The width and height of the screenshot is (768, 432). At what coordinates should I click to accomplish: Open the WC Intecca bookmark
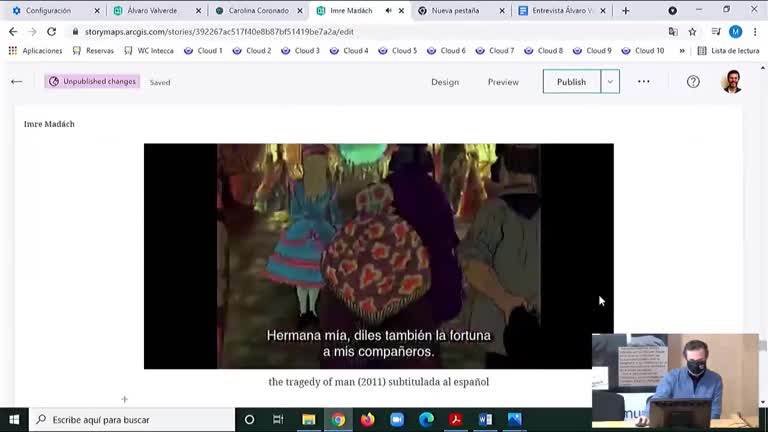coord(149,50)
